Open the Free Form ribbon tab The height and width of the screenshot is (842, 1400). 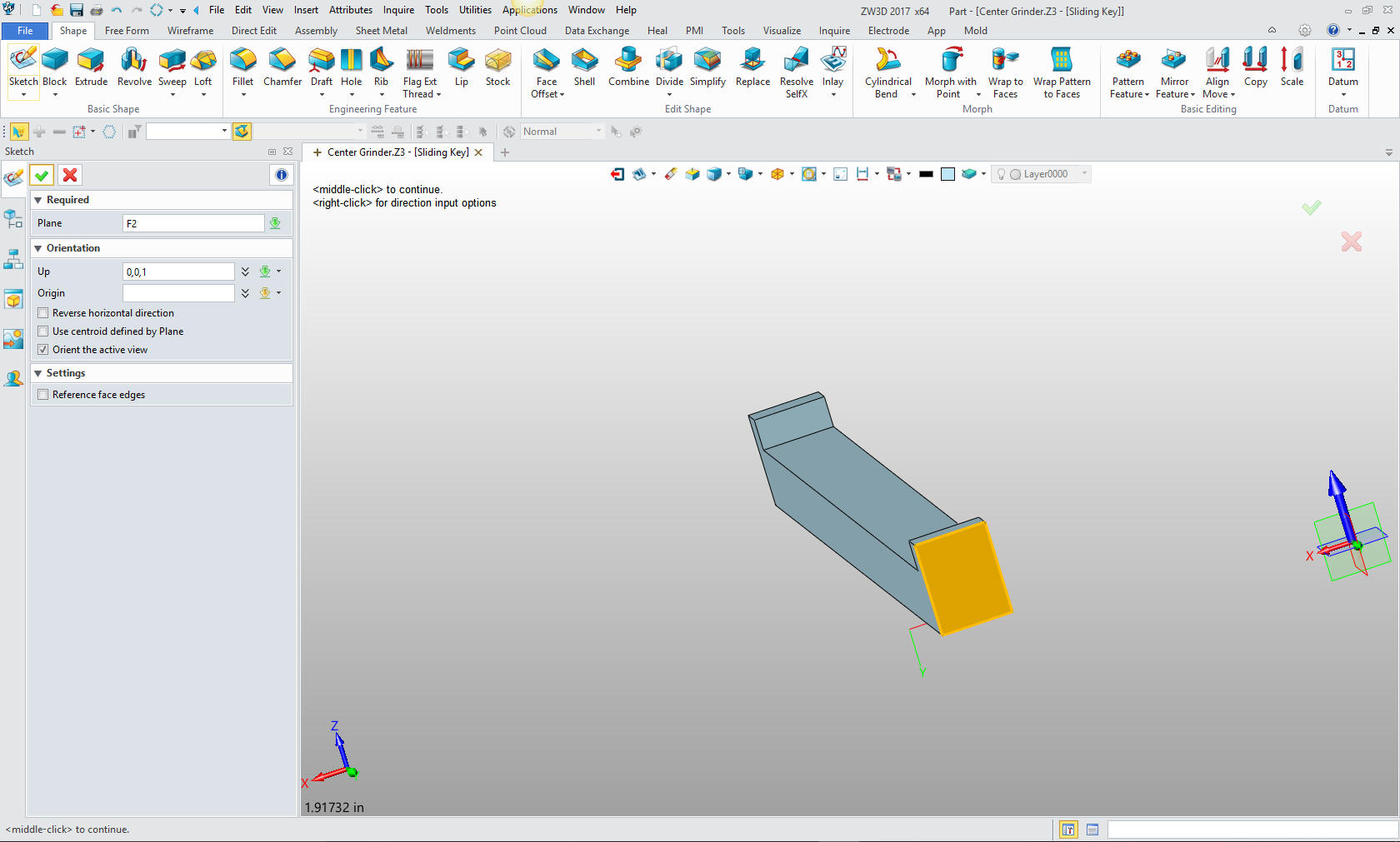tap(127, 31)
